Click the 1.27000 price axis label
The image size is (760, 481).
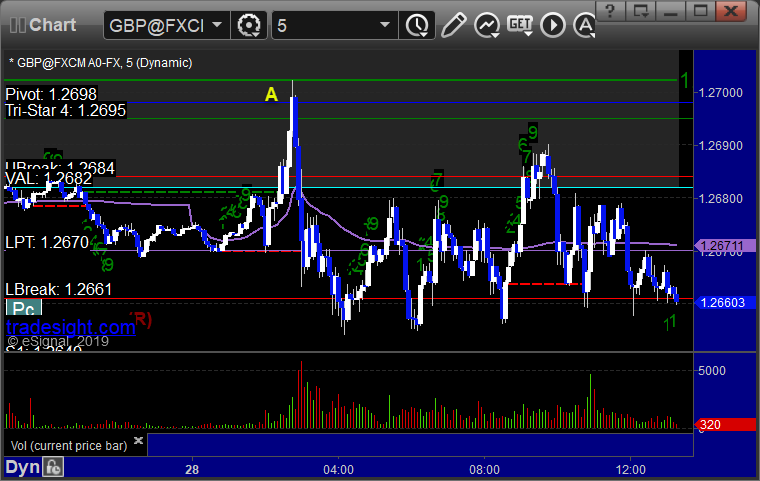[720, 93]
